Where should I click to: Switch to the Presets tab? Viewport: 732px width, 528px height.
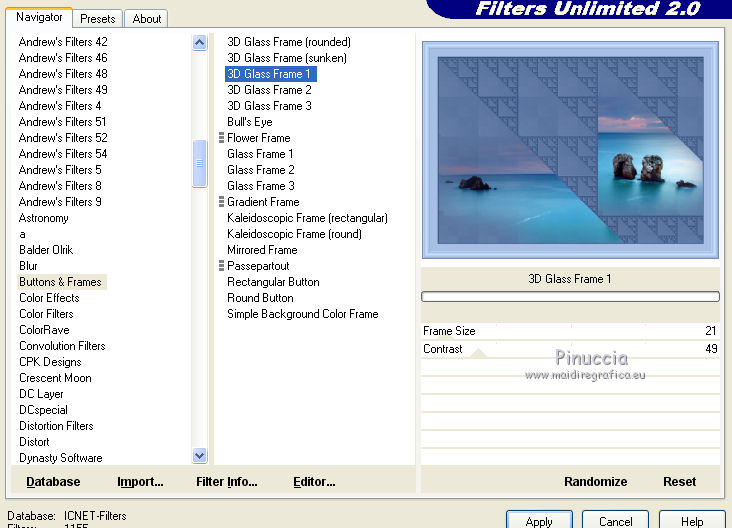(98, 19)
